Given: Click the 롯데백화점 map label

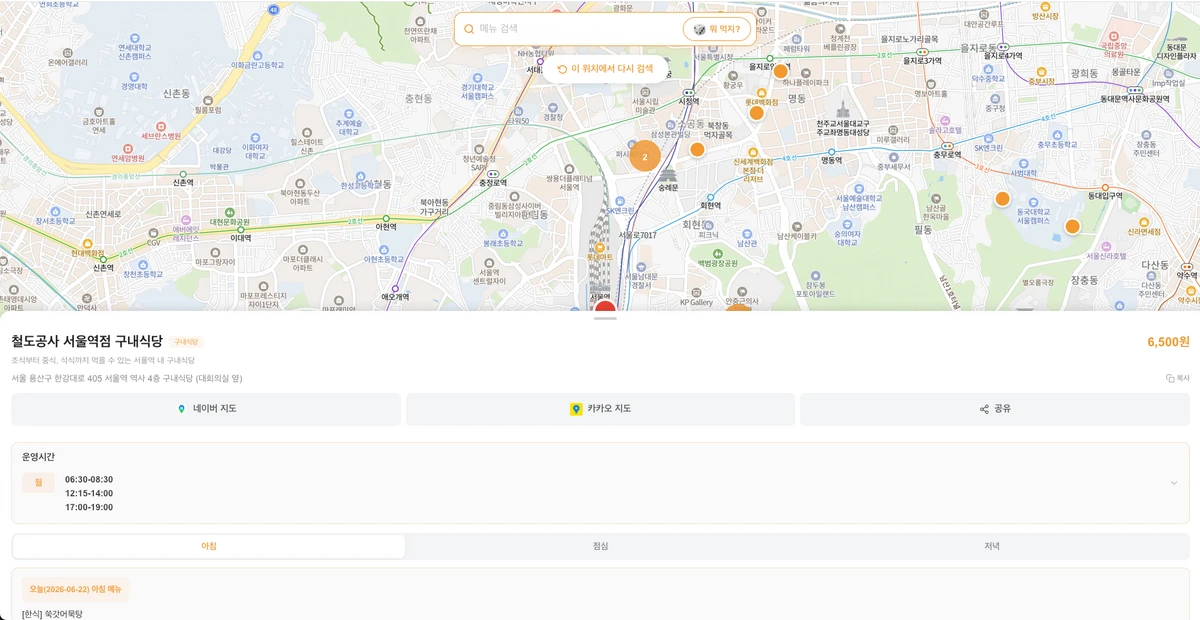Looking at the screenshot, I should pos(763,101).
